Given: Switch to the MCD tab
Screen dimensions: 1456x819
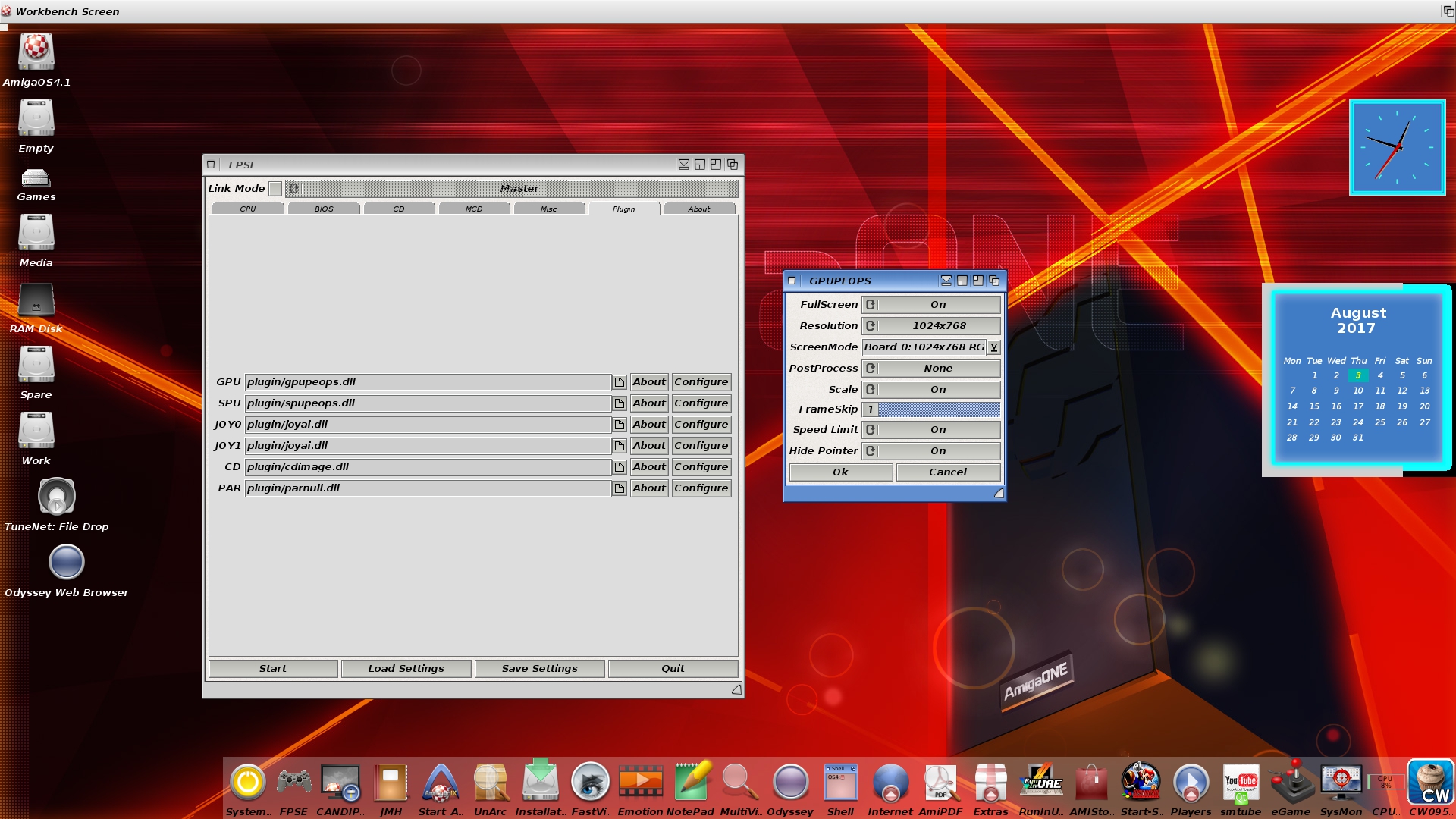Looking at the screenshot, I should pyautogui.click(x=474, y=209).
